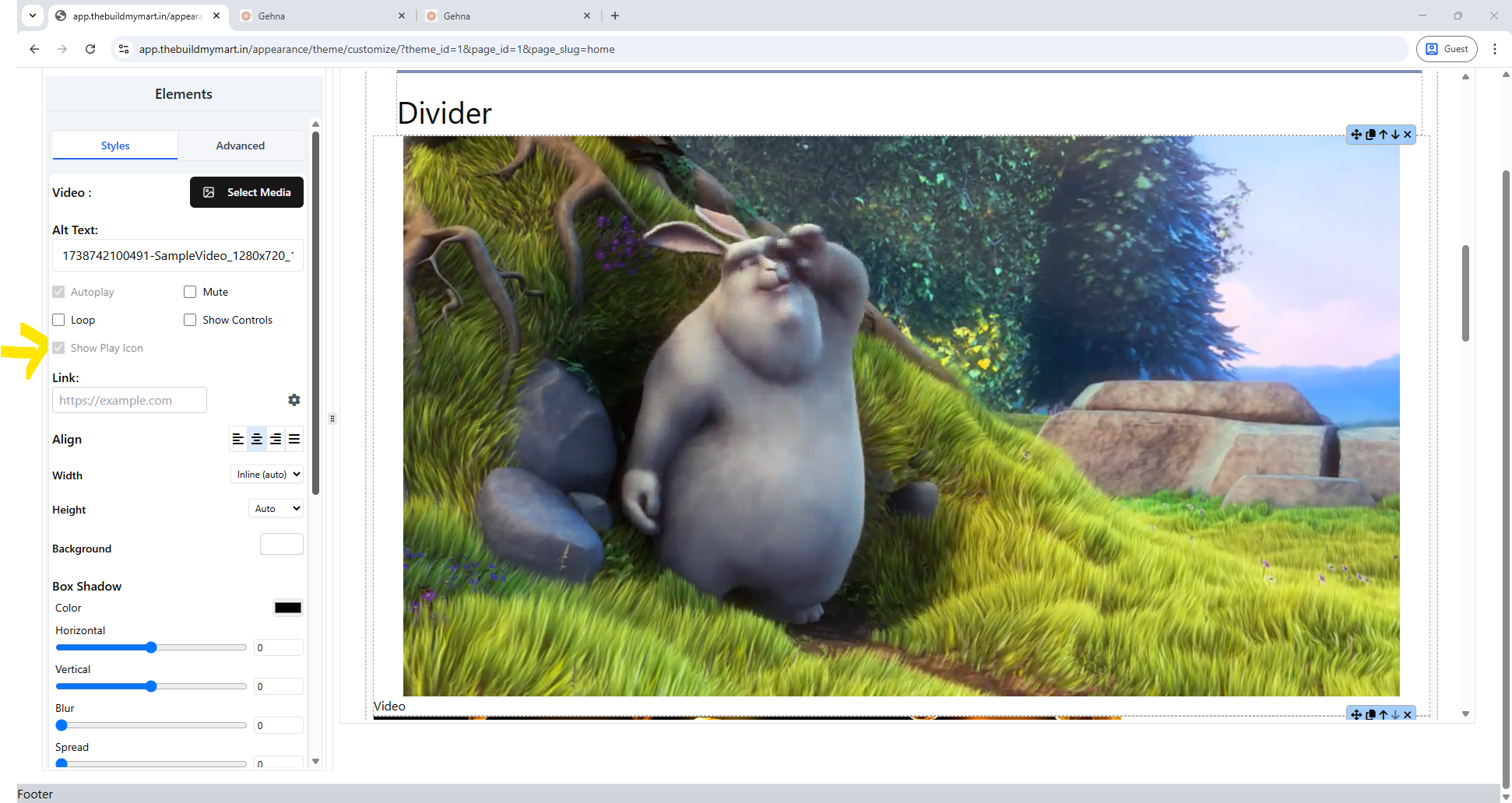1512x803 pixels.
Task: Switch to the third browser tab, Gehna
Action: (508, 16)
